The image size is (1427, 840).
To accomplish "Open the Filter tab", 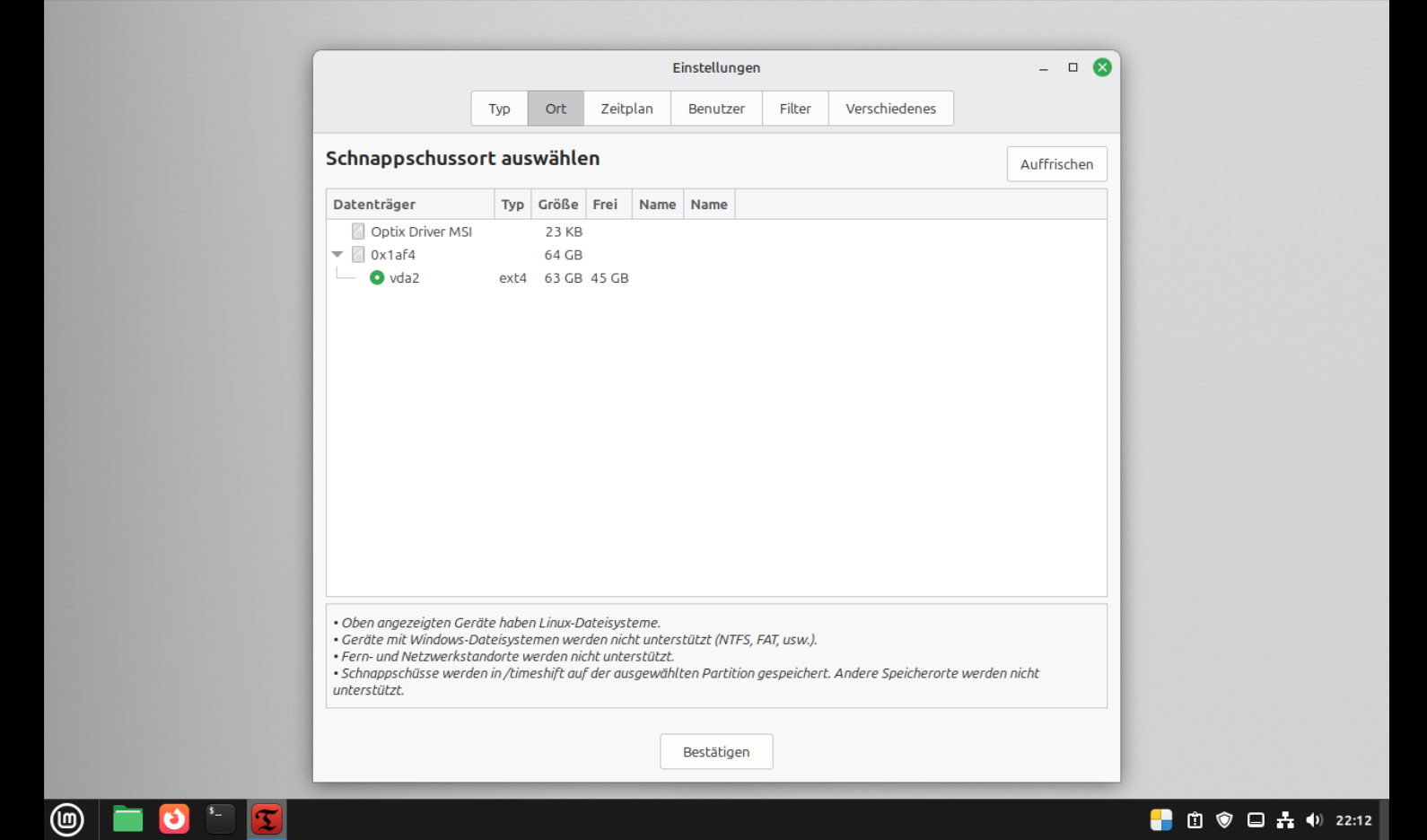I will (794, 109).
